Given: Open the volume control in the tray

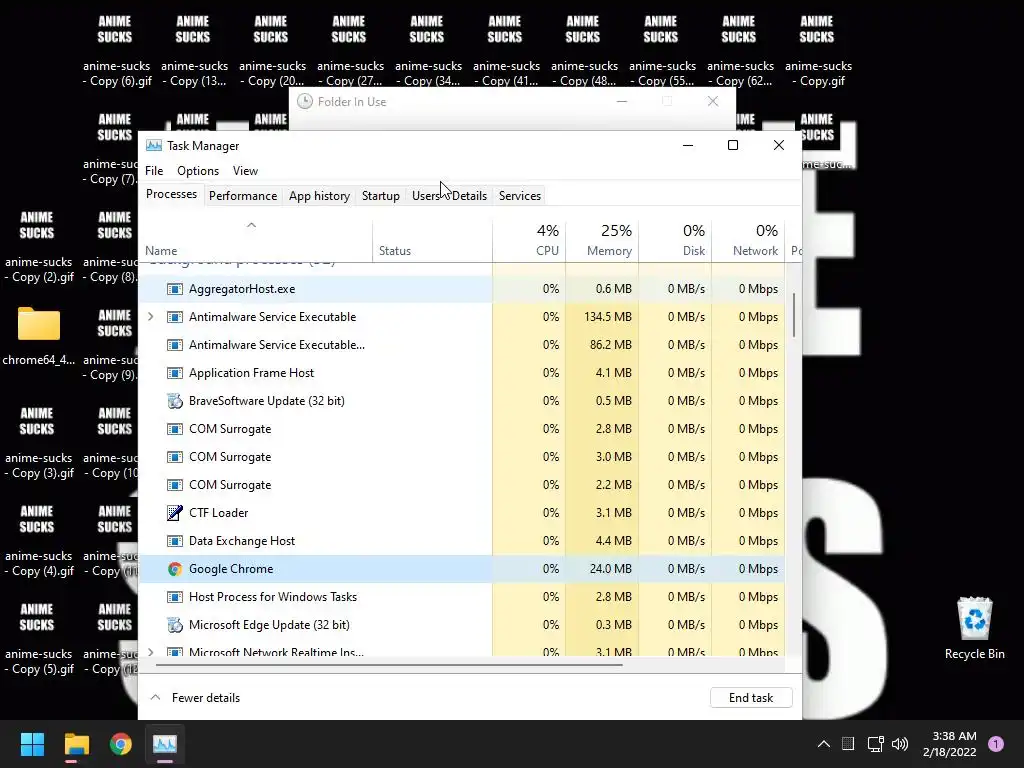Looking at the screenshot, I should [x=900, y=744].
